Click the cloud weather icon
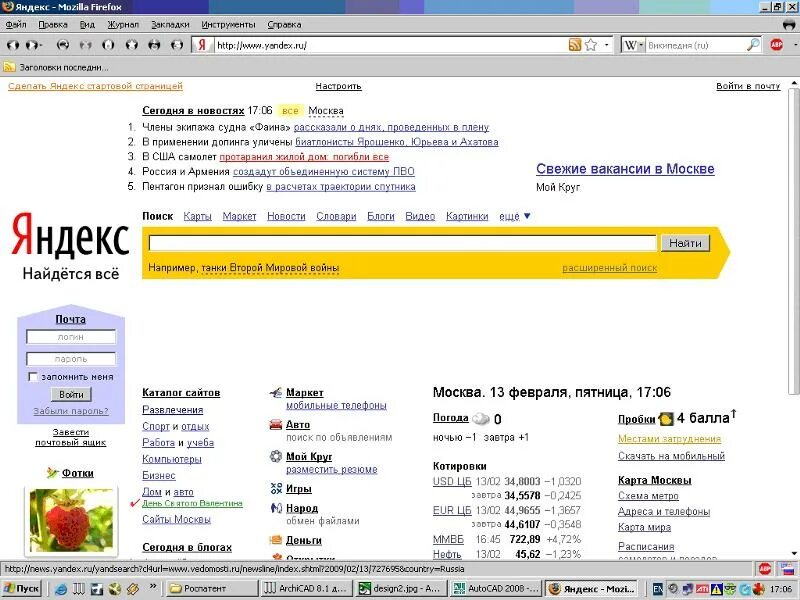Viewport: 800px width, 600px height. (481, 419)
